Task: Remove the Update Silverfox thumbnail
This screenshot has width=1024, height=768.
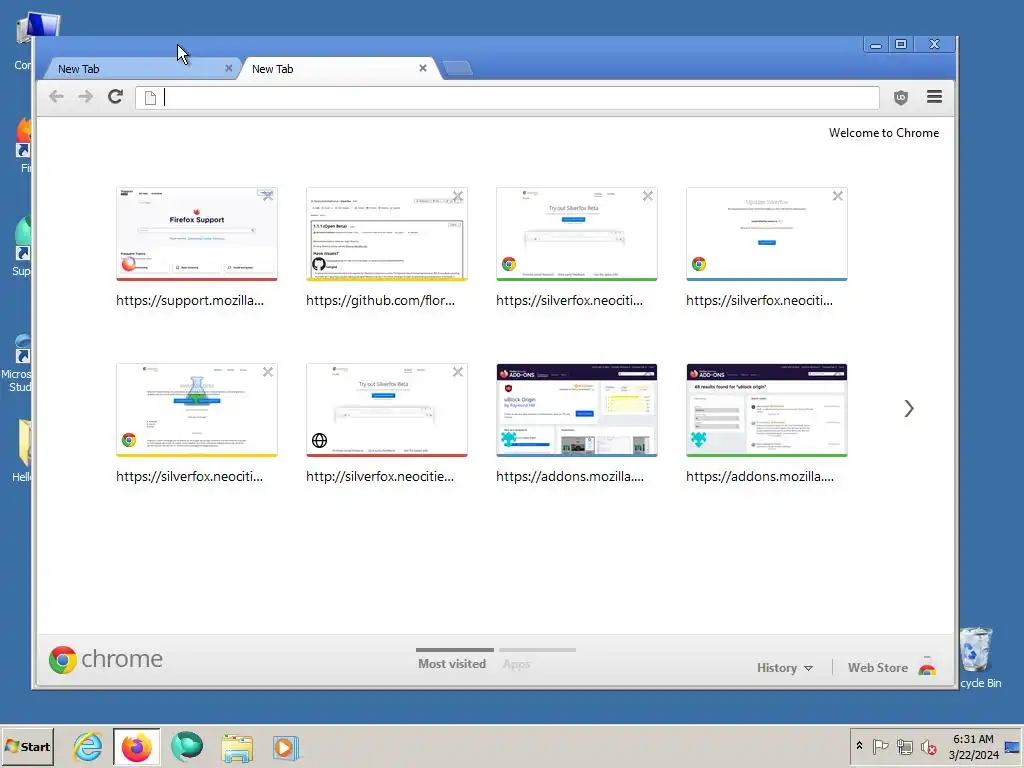Action: 838,196
